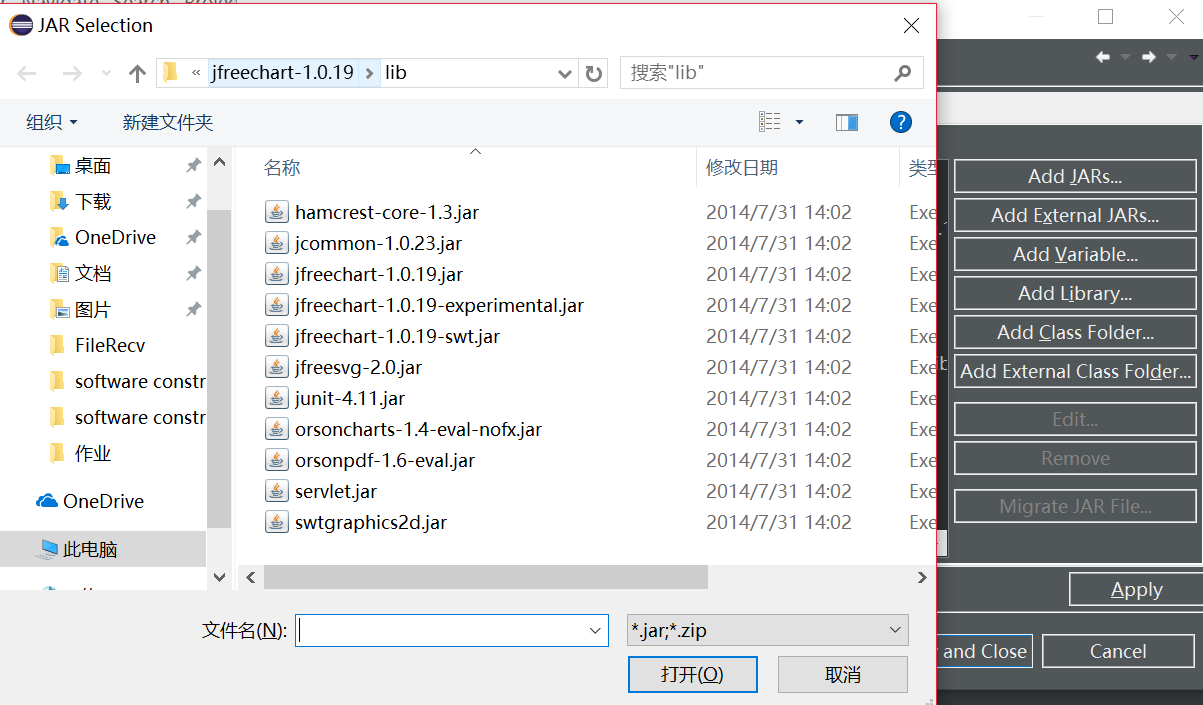The image size is (1203, 705).
Task: Click the 打开(O) button
Action: [x=692, y=674]
